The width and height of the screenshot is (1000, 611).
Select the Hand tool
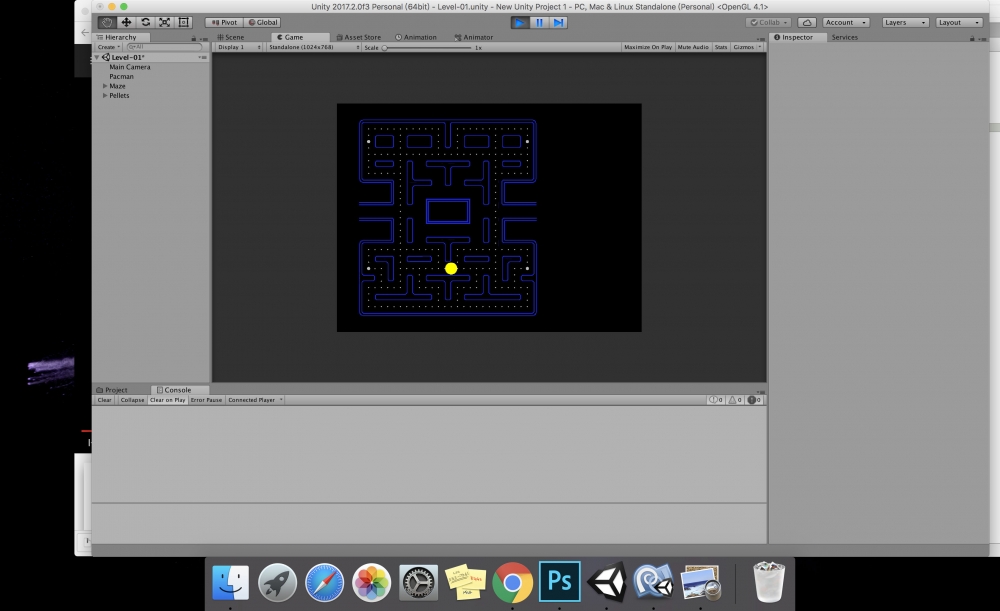point(107,22)
